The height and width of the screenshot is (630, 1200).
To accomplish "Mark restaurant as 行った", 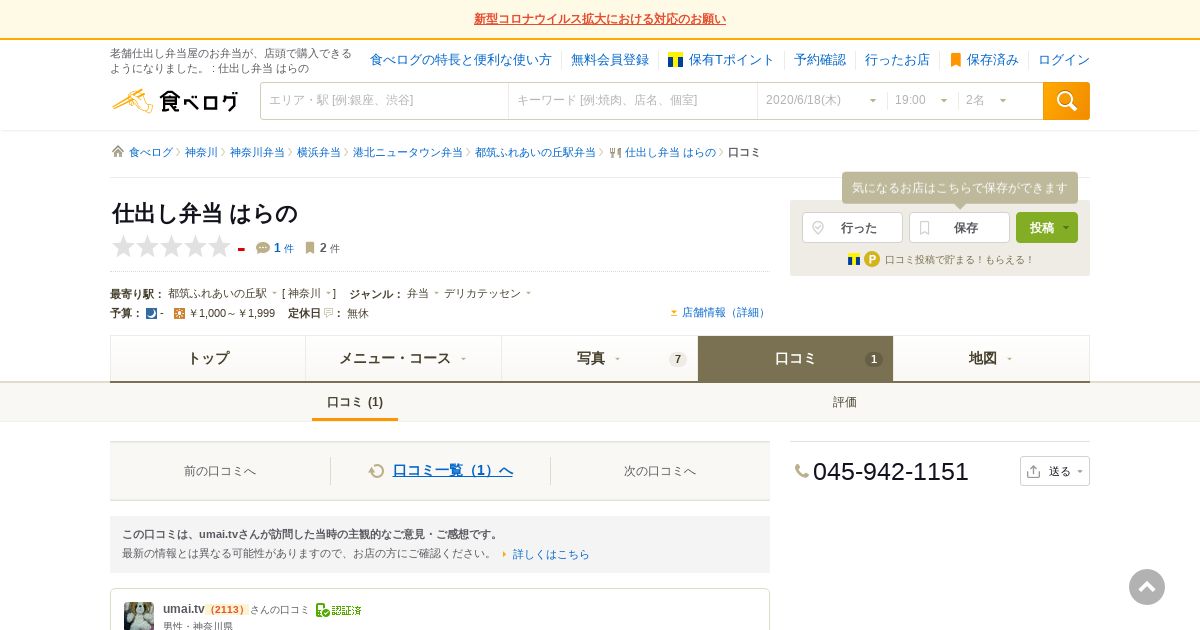I will (x=852, y=227).
